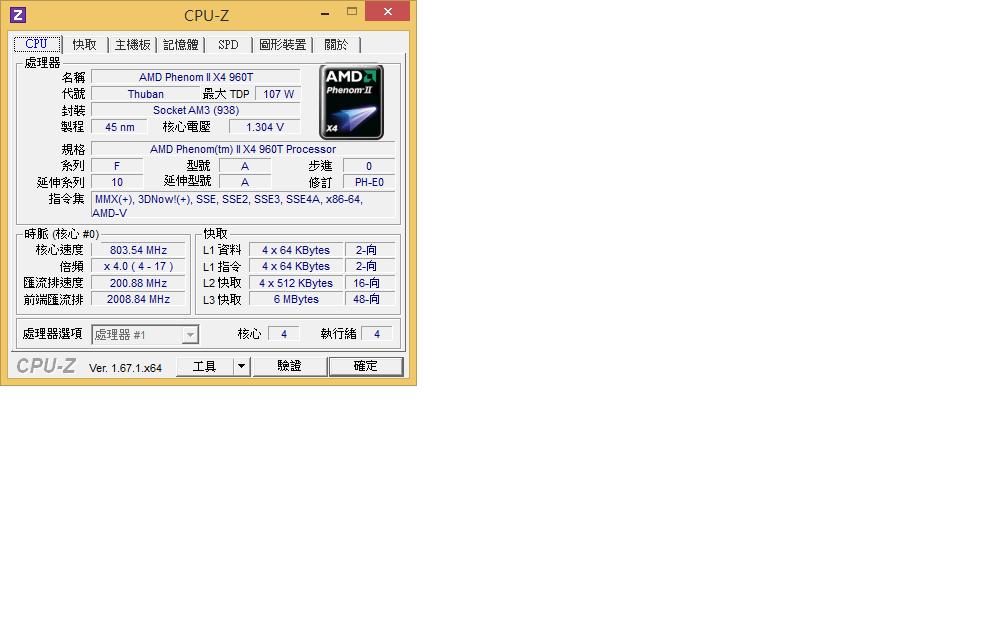The height and width of the screenshot is (630, 1008).
Task: Open the 主機板 tab
Action: point(132,44)
